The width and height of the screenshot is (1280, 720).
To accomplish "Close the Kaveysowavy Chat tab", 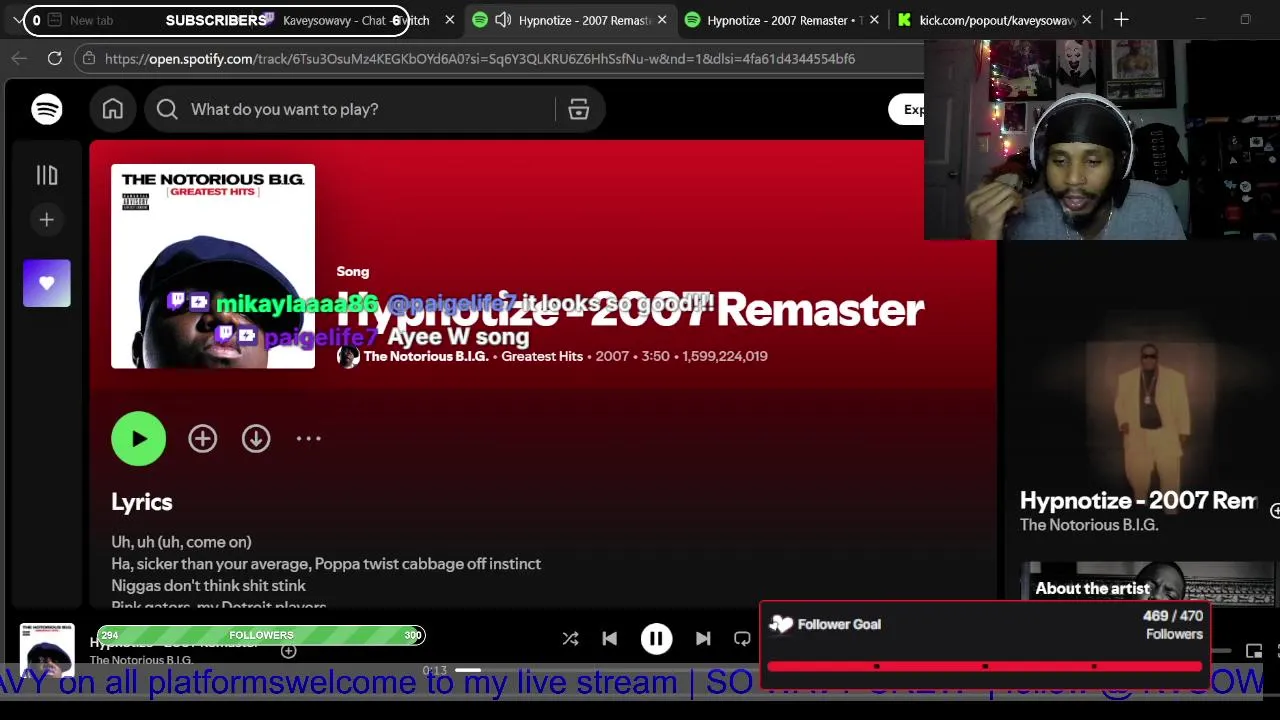I will pyautogui.click(x=449, y=20).
